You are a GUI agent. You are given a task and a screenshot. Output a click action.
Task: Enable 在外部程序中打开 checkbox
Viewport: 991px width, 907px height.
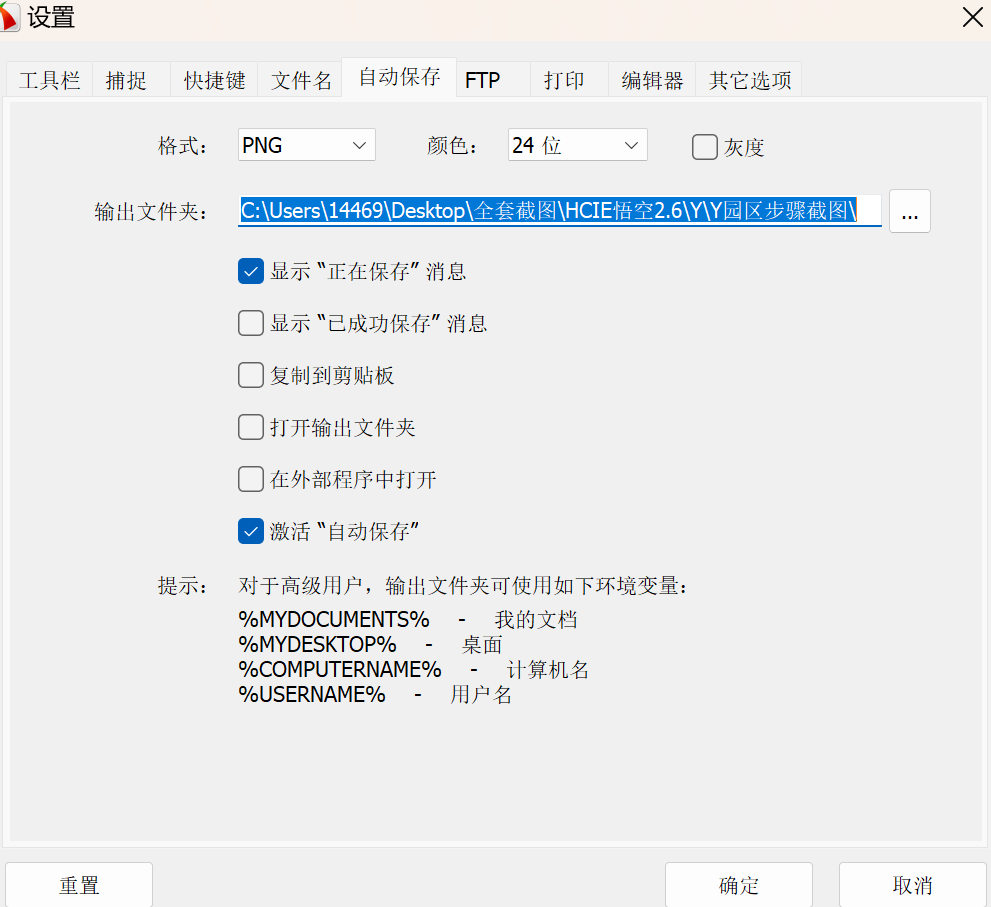[x=251, y=478]
